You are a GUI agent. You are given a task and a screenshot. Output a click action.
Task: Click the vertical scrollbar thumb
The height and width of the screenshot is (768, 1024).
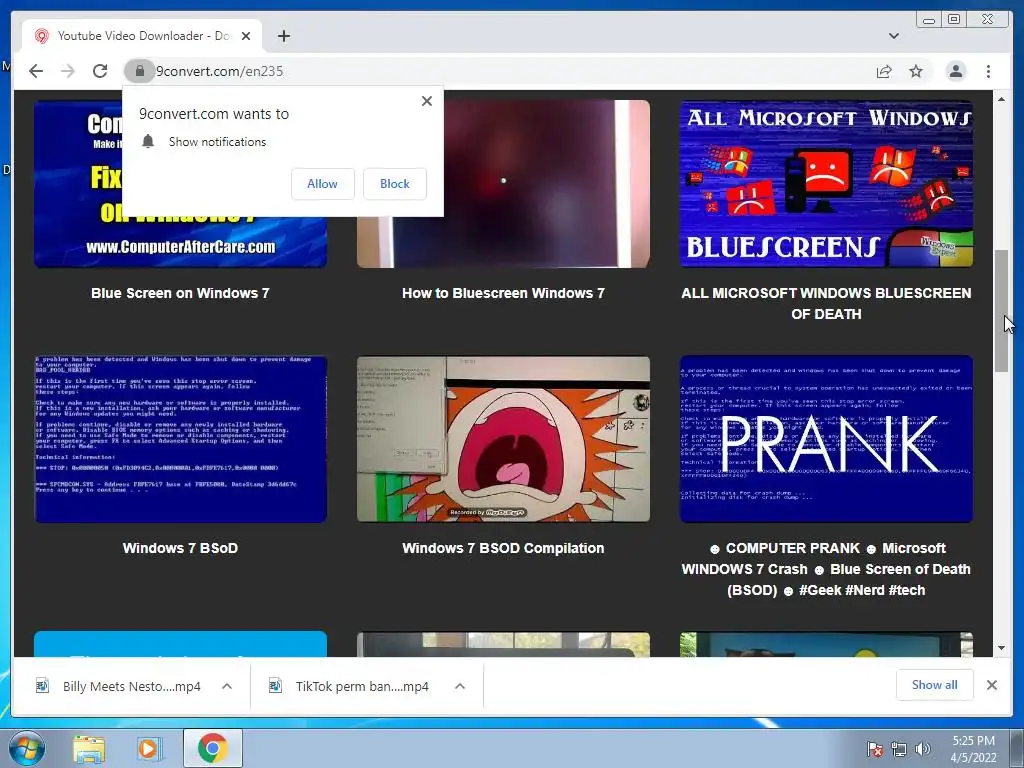[1002, 311]
